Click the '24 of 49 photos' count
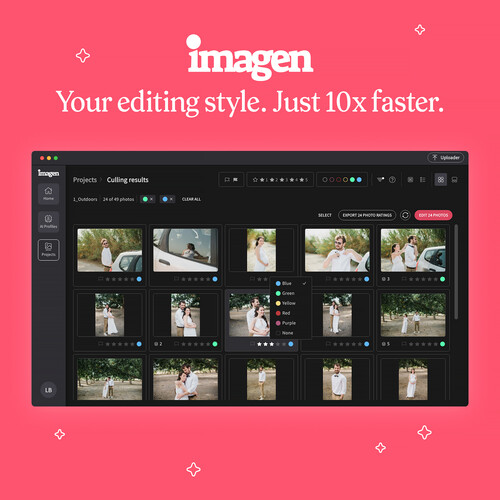Viewport: 500px width, 500px height. [118, 199]
